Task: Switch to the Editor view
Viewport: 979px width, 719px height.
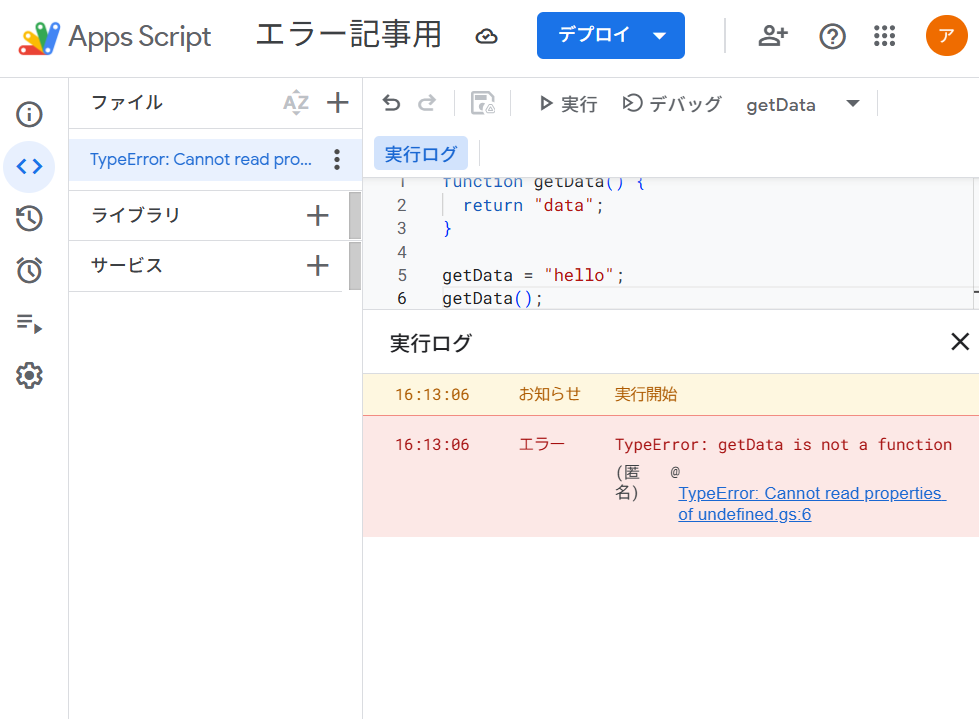Action: (29, 165)
